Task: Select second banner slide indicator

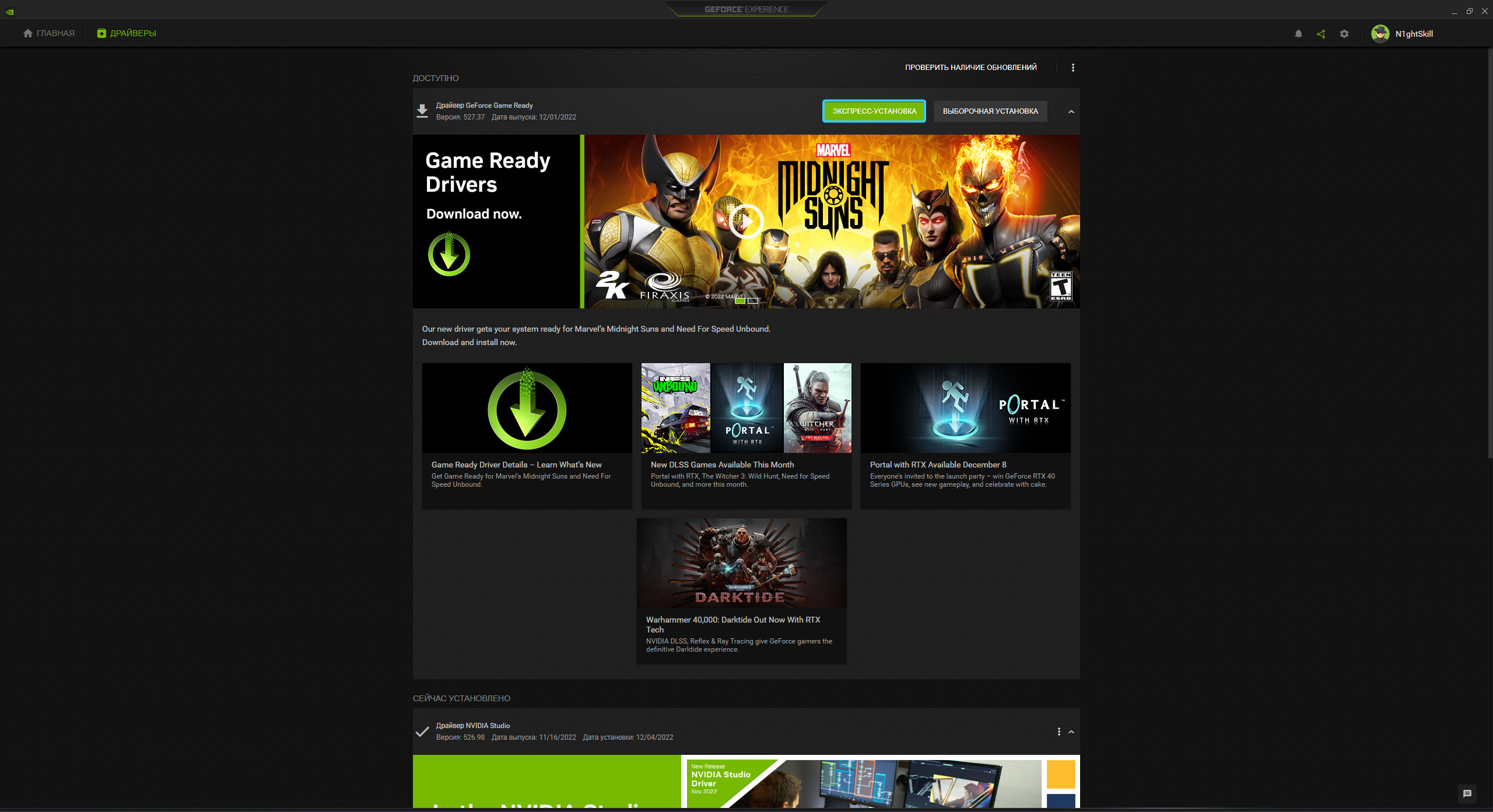Action: (753, 301)
